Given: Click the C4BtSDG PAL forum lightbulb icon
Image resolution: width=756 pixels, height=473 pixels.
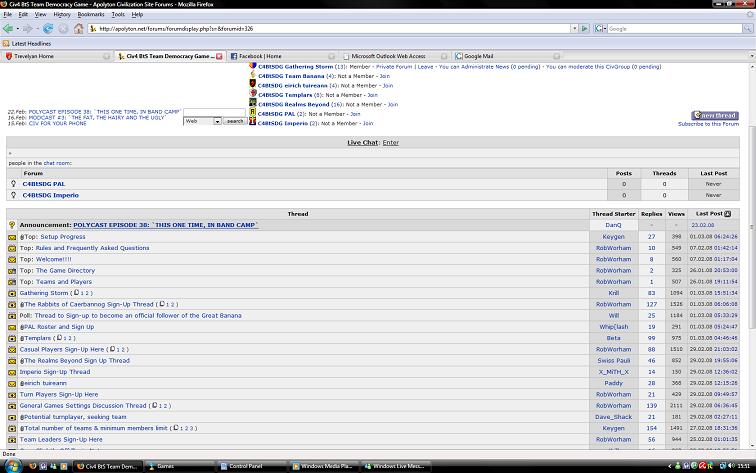Looking at the screenshot, I should pyautogui.click(x=12, y=184).
